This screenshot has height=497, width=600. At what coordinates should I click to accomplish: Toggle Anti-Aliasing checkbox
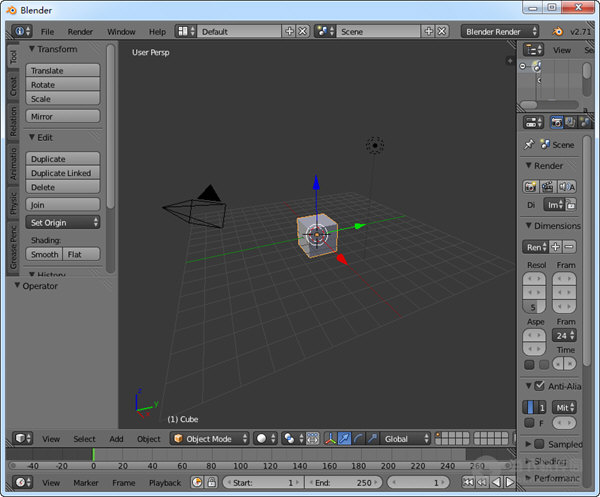540,386
